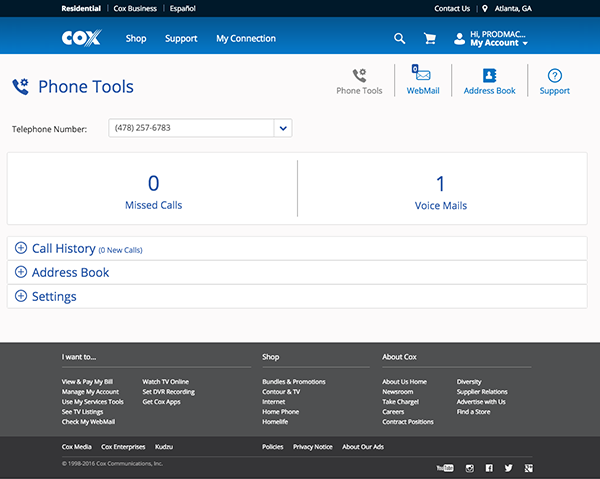Click Careers footer link

(393, 412)
